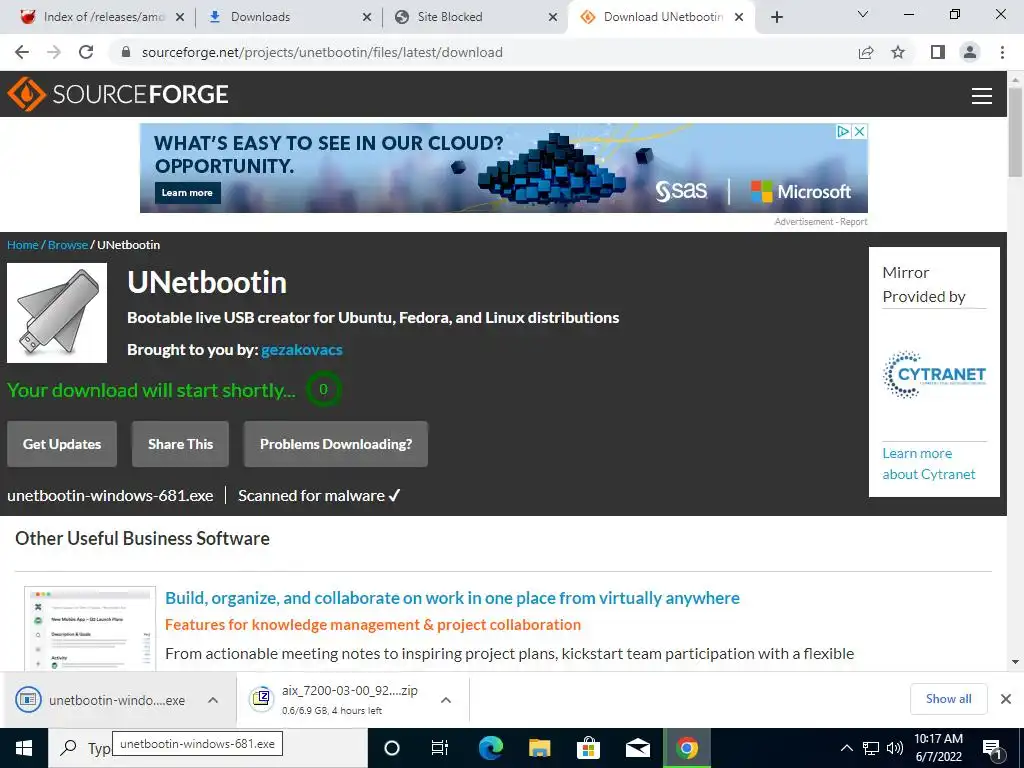Open the Mail app from taskbar
1024x768 pixels.
637,748
